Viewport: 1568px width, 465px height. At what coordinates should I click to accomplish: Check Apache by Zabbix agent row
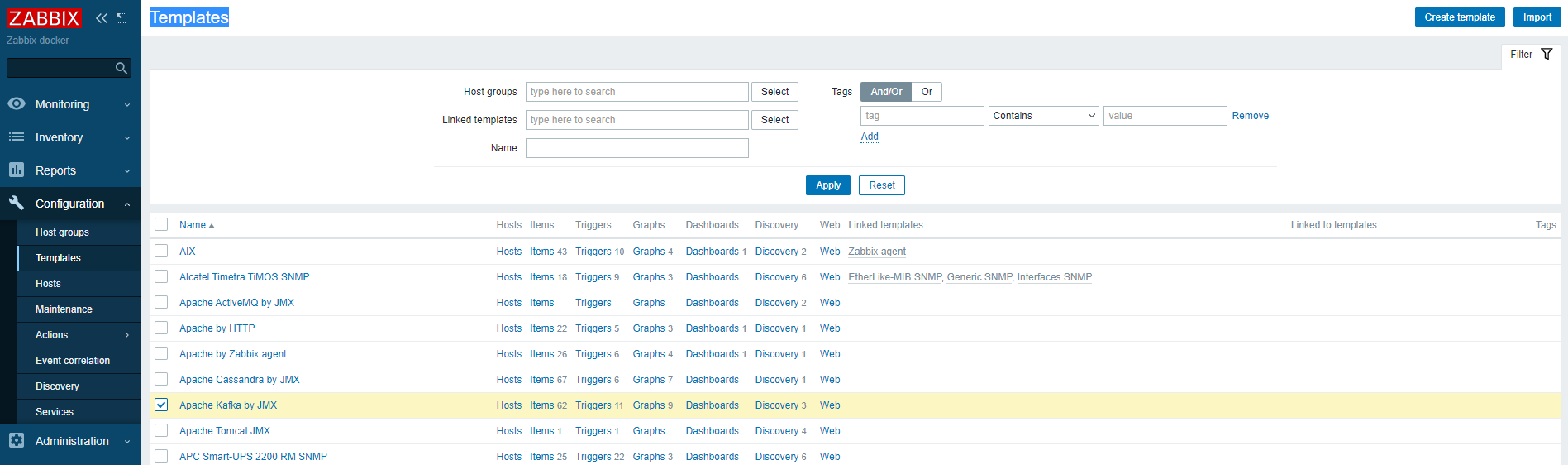(161, 353)
